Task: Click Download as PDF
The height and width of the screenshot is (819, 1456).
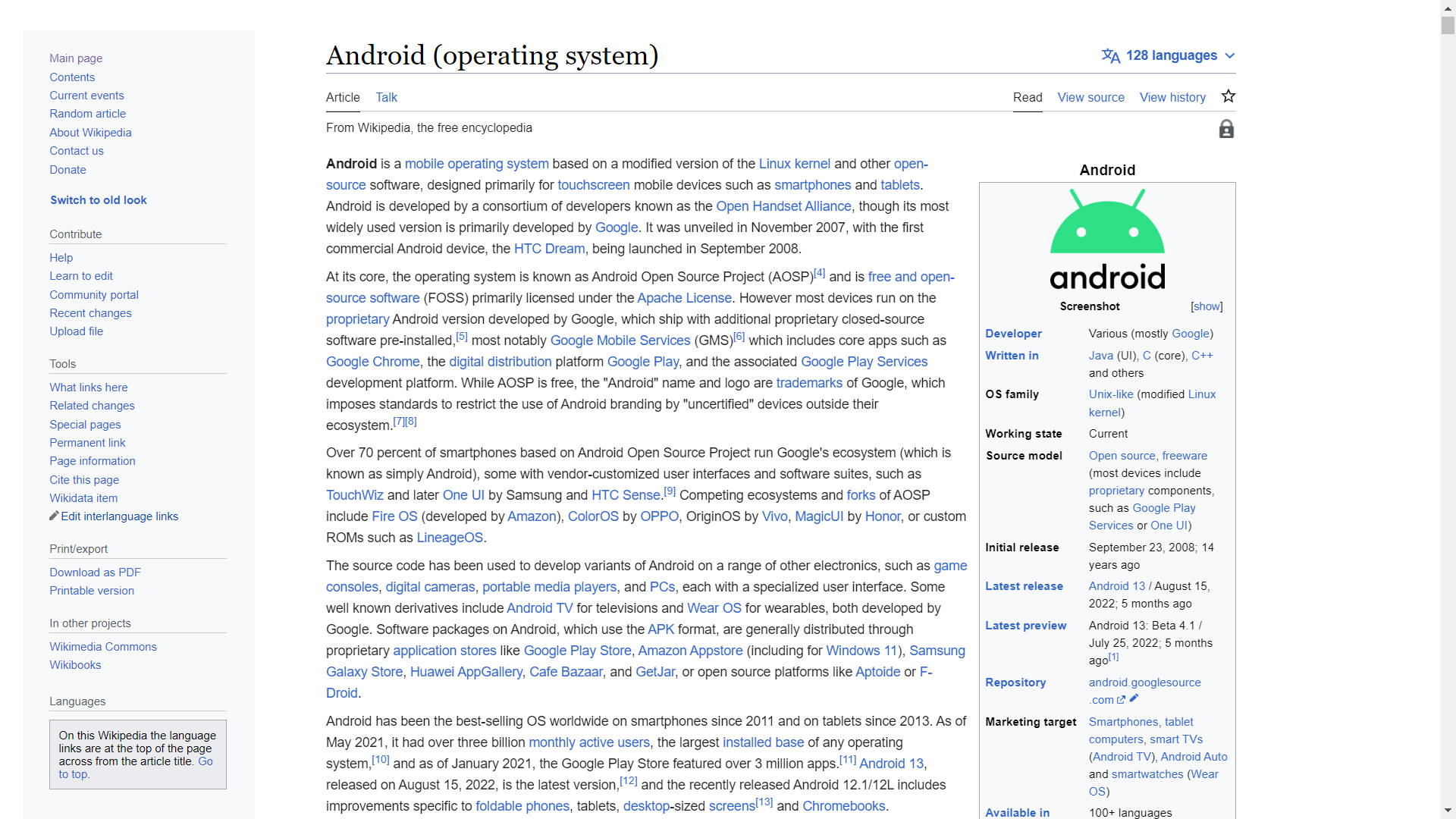Action: 95,573
